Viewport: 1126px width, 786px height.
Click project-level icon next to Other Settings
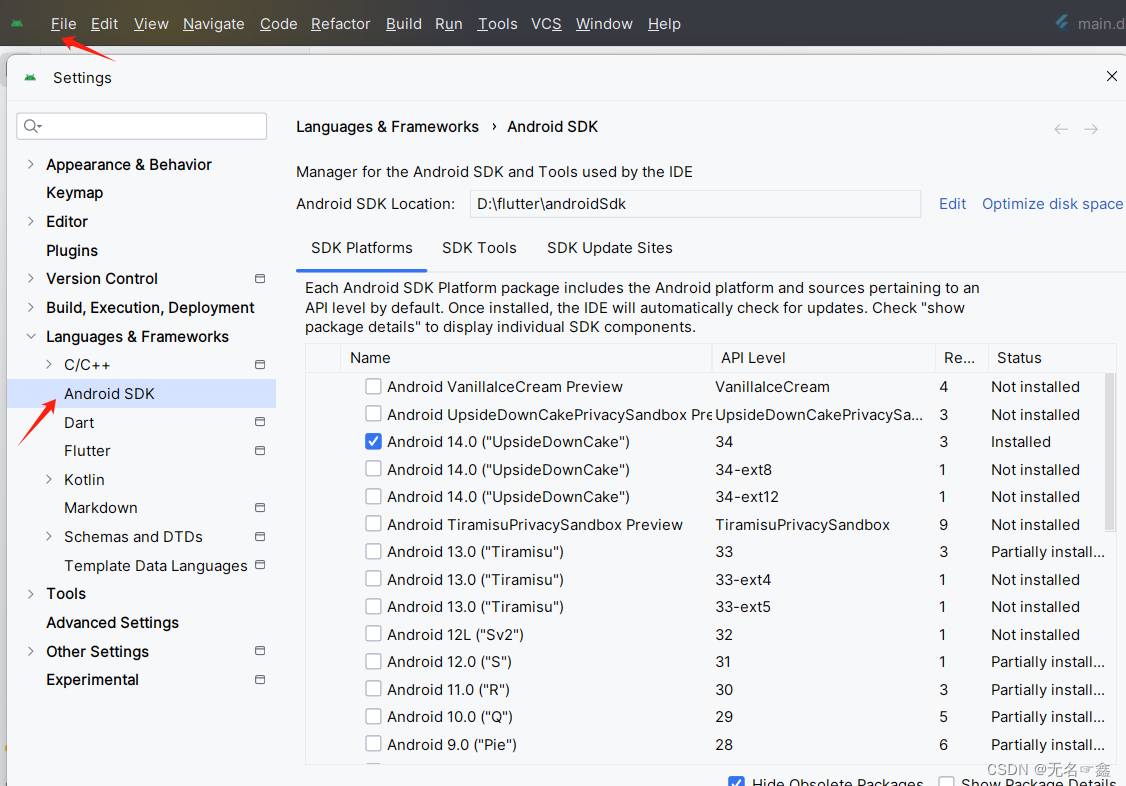pos(260,651)
